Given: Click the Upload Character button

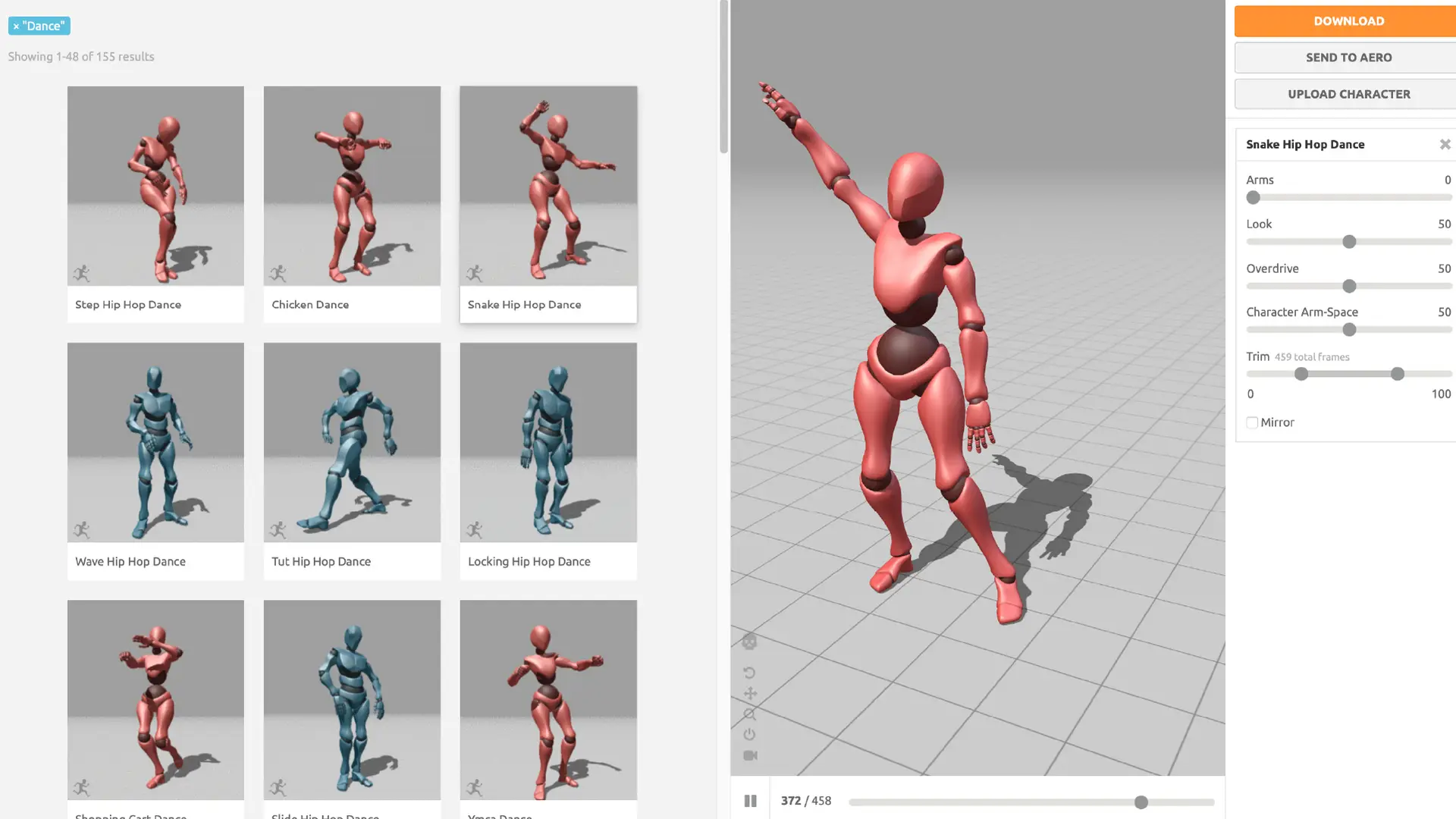Looking at the screenshot, I should click(1348, 94).
